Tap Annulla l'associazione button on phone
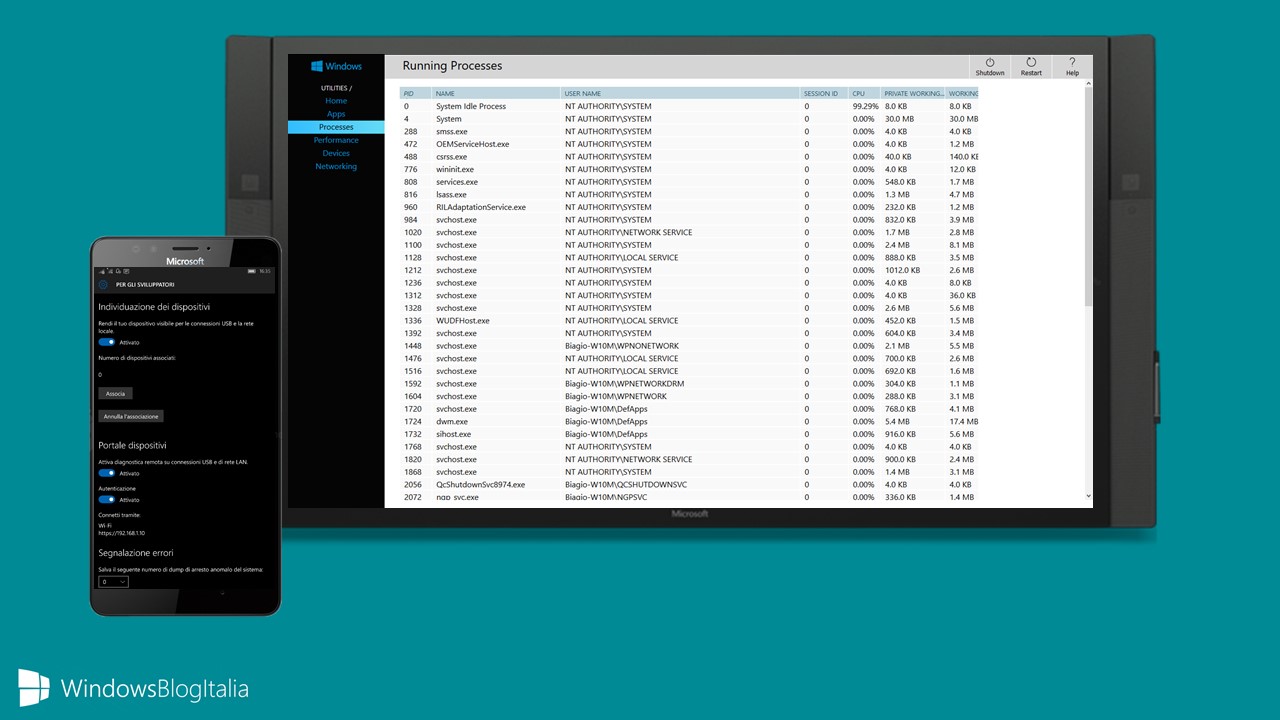This screenshot has height=720, width=1280. pos(130,416)
